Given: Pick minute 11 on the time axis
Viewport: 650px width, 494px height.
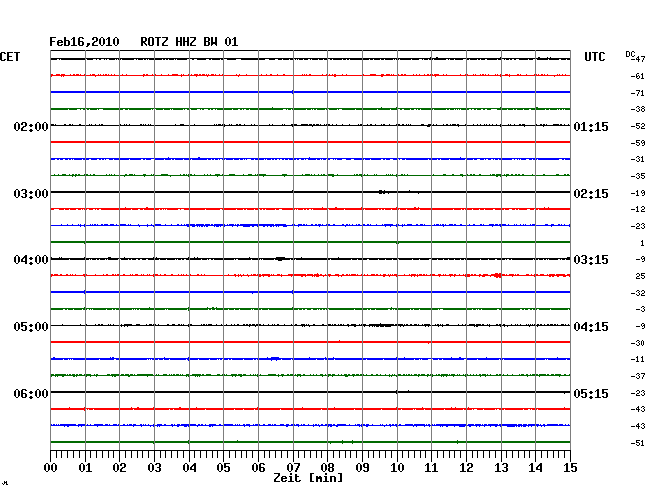Looking at the screenshot, I should tap(431, 467).
